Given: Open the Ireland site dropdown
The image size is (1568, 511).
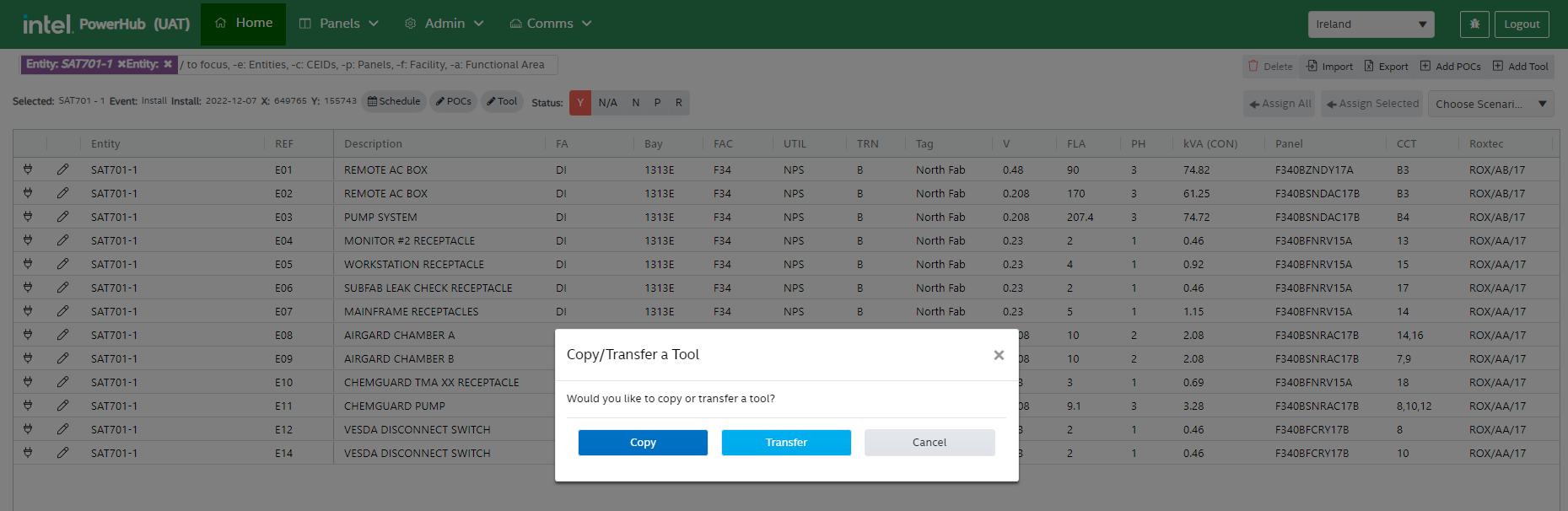Looking at the screenshot, I should click(1371, 24).
